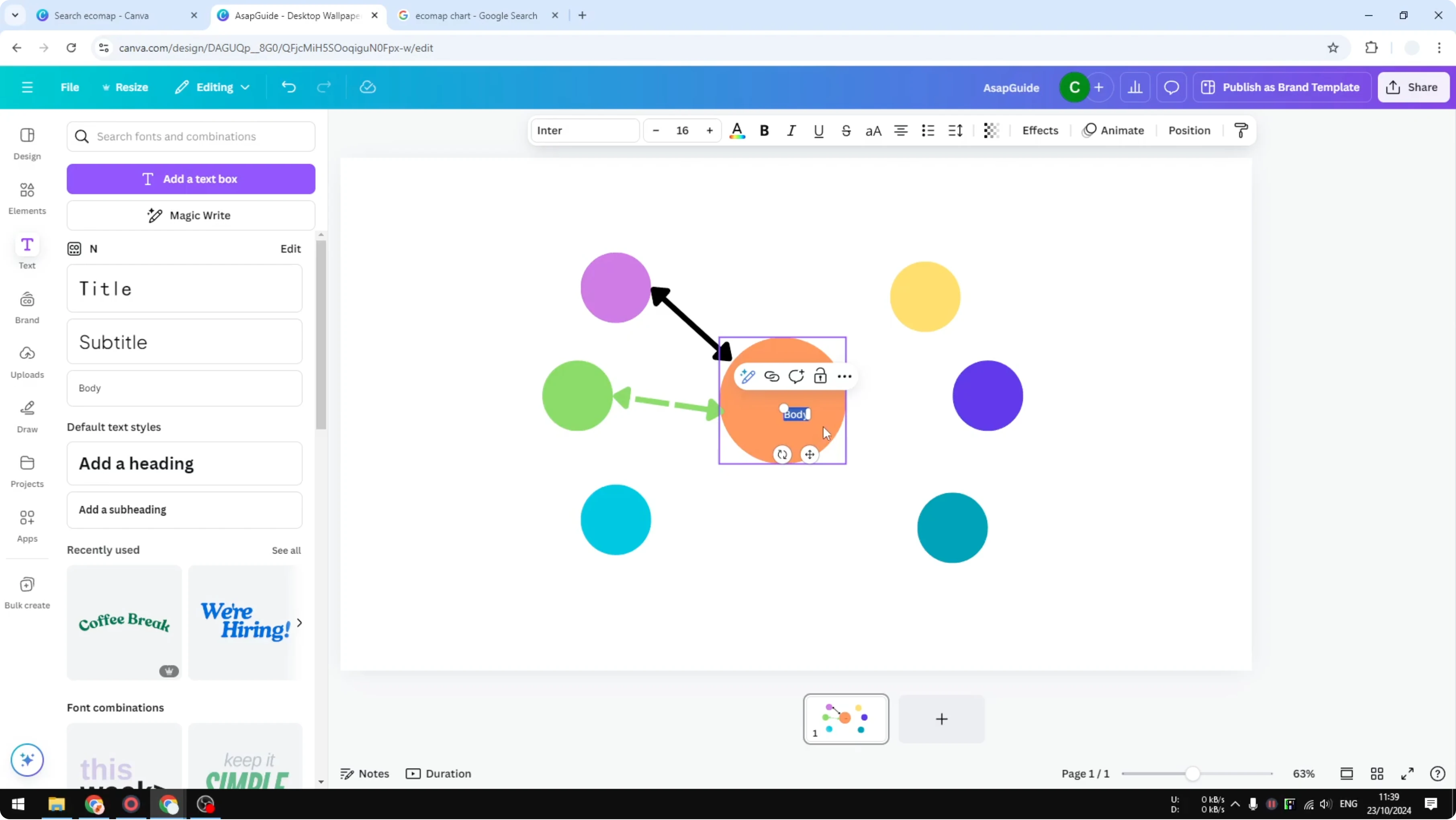This screenshot has height=820, width=1456.
Task: Open the font color swatch
Action: tap(737, 131)
